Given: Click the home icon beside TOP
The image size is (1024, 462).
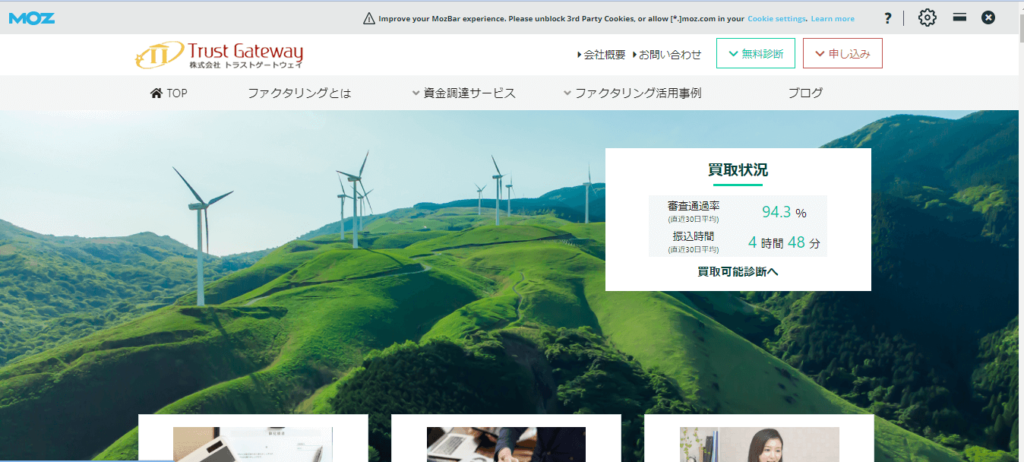Looking at the screenshot, I should pyautogui.click(x=156, y=93).
